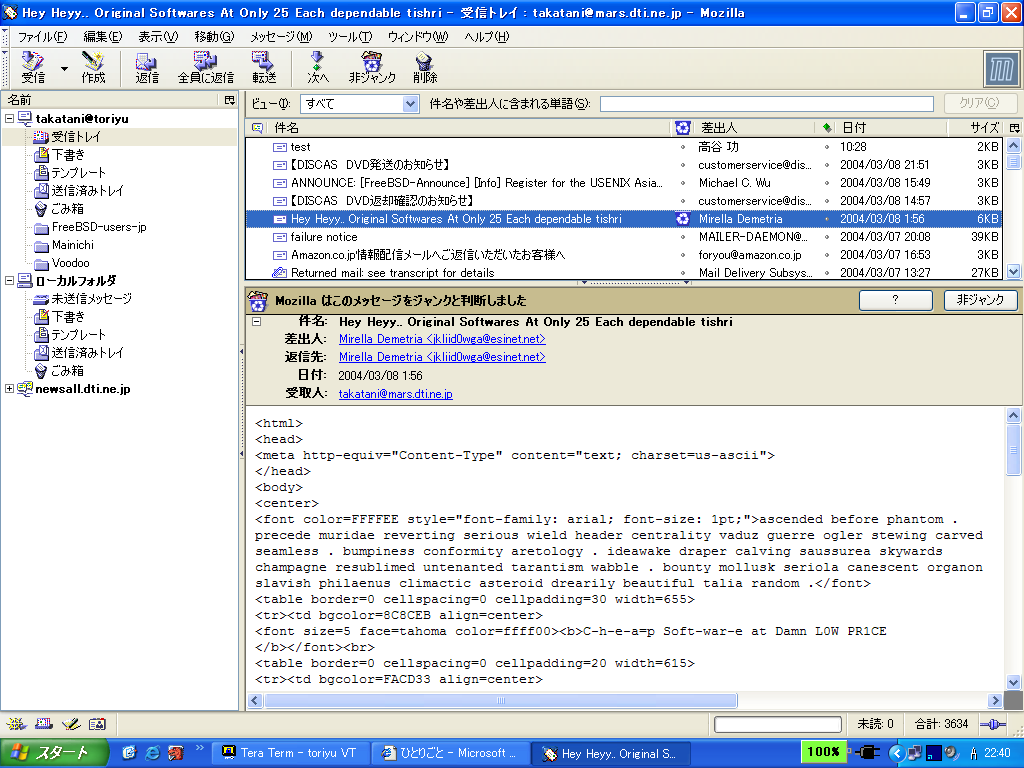This screenshot has width=1024, height=768.
Task: Collapse the message header twisty
Action: [257, 321]
